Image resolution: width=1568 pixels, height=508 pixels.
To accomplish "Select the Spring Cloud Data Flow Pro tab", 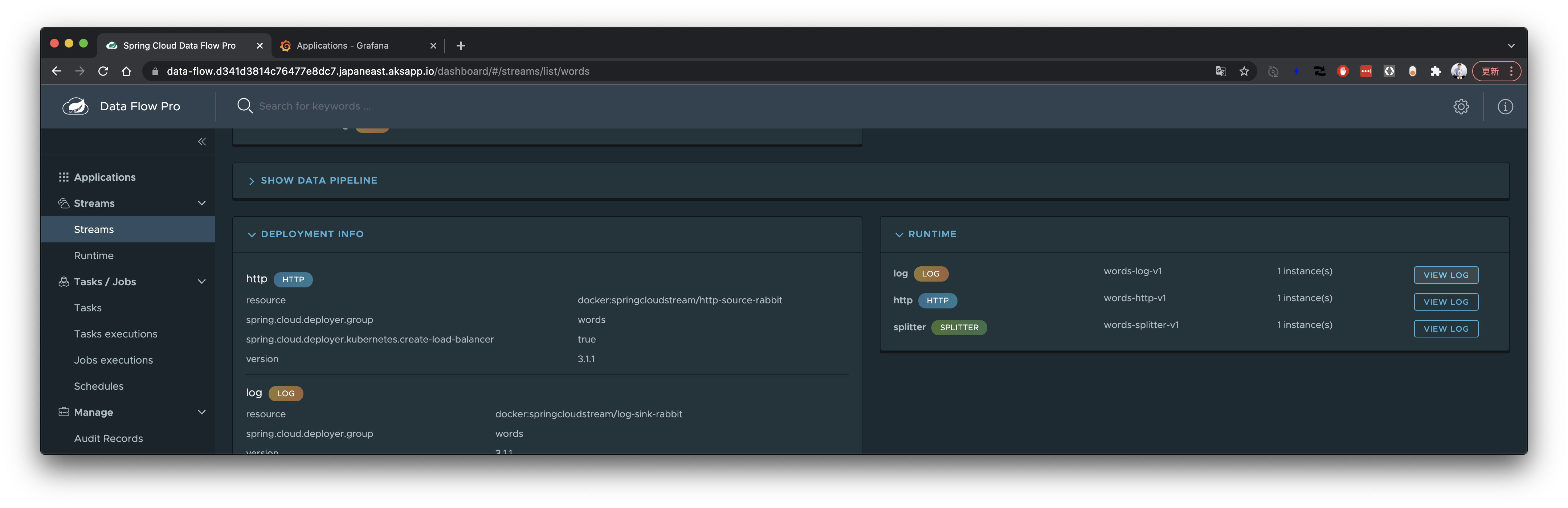I will click(184, 46).
